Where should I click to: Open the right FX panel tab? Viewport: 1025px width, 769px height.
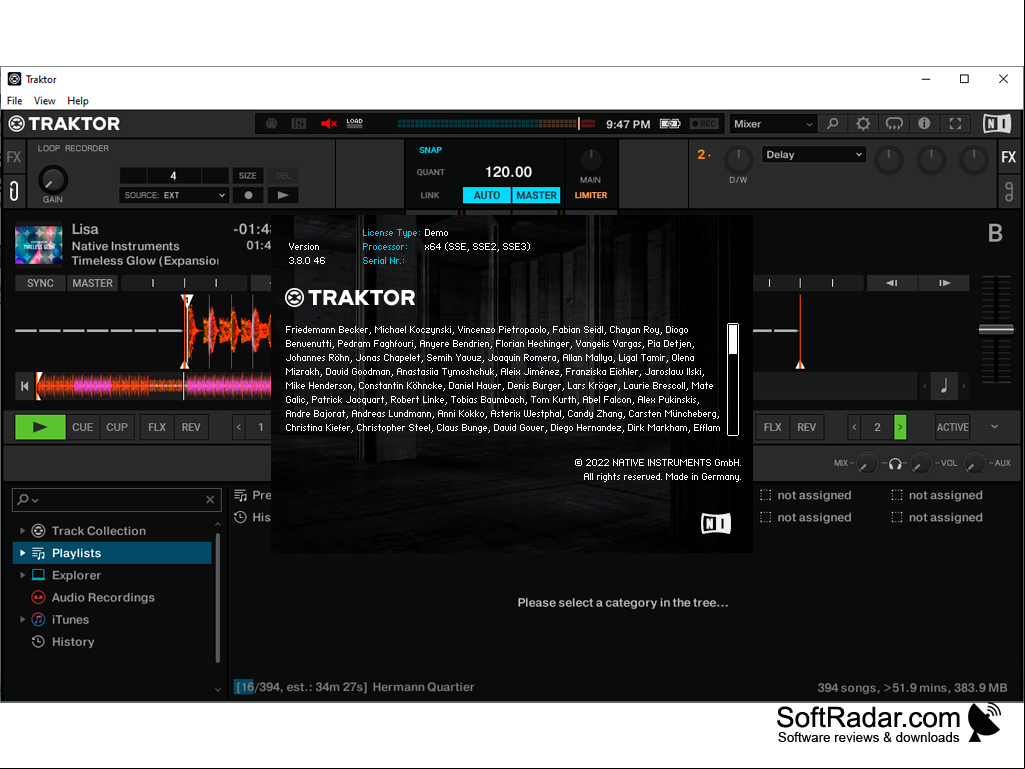pos(1009,157)
